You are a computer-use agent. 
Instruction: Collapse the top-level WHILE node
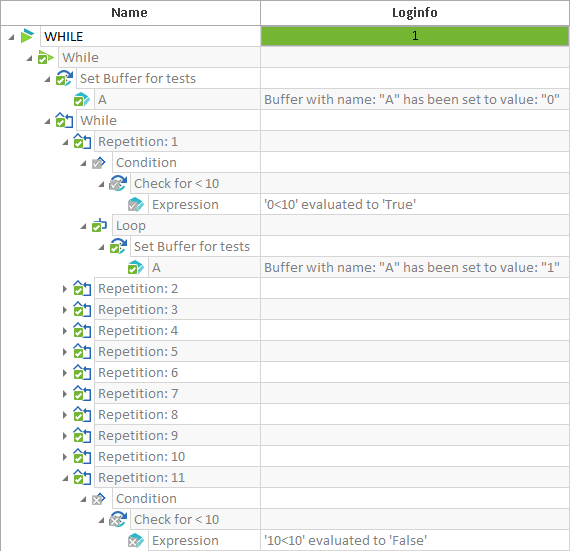tap(11, 37)
